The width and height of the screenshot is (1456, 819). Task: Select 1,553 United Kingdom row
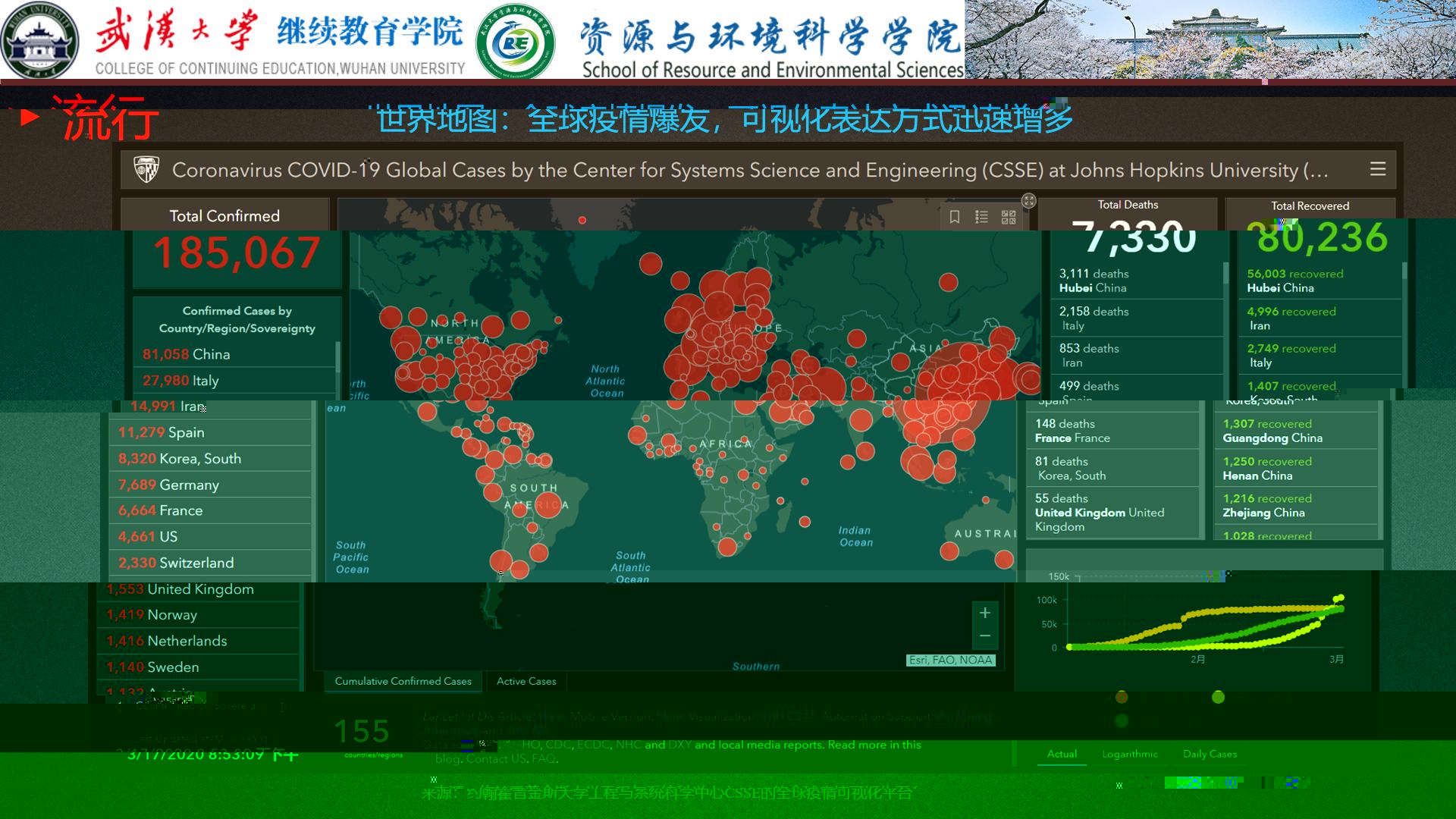[x=199, y=589]
